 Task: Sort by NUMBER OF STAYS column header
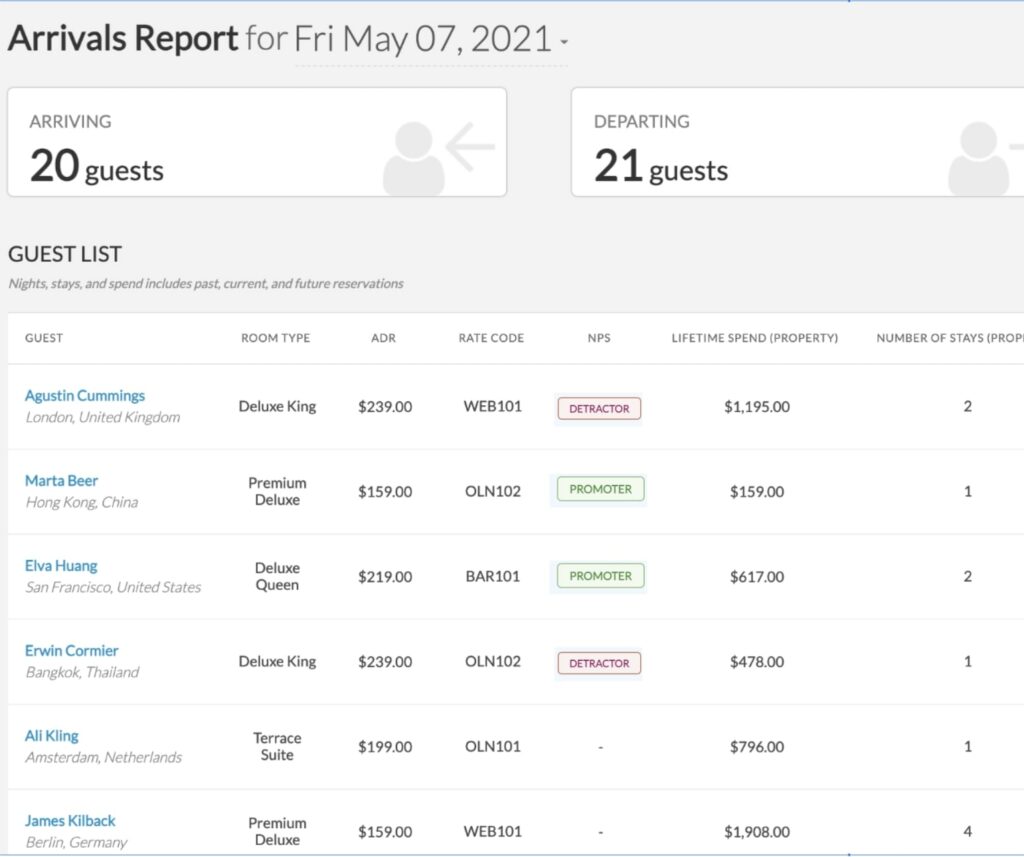950,338
